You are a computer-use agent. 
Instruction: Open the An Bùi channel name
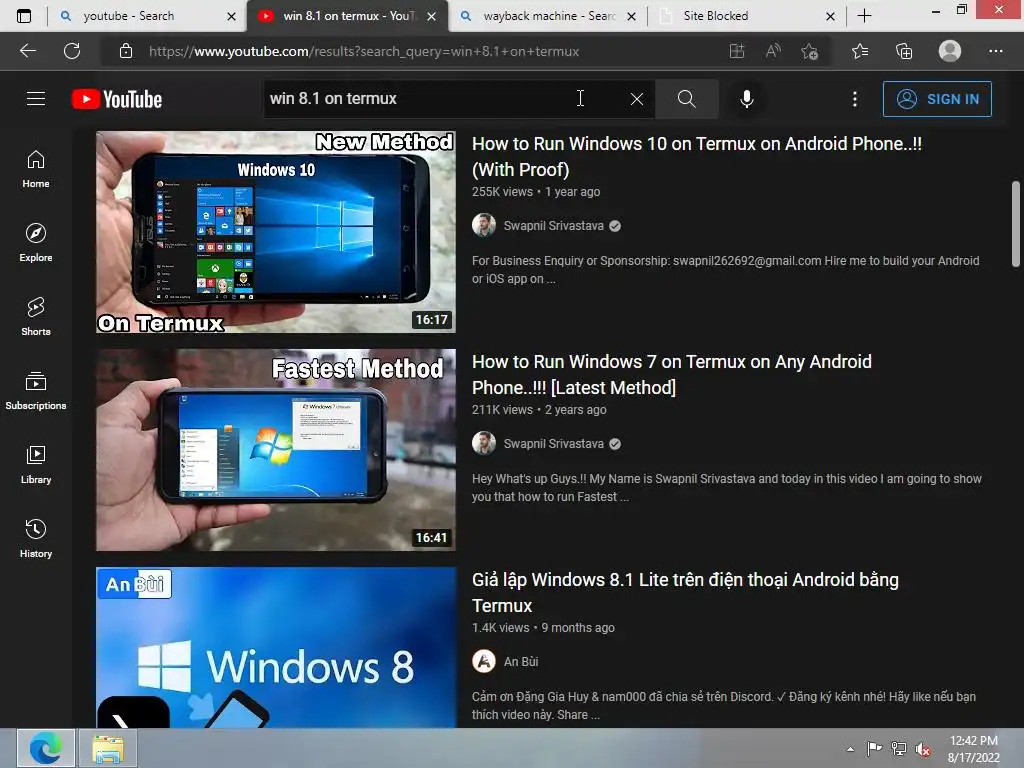point(520,662)
